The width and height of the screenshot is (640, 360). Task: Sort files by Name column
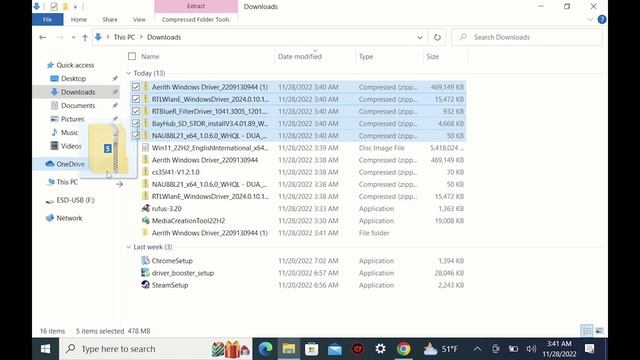coord(150,57)
